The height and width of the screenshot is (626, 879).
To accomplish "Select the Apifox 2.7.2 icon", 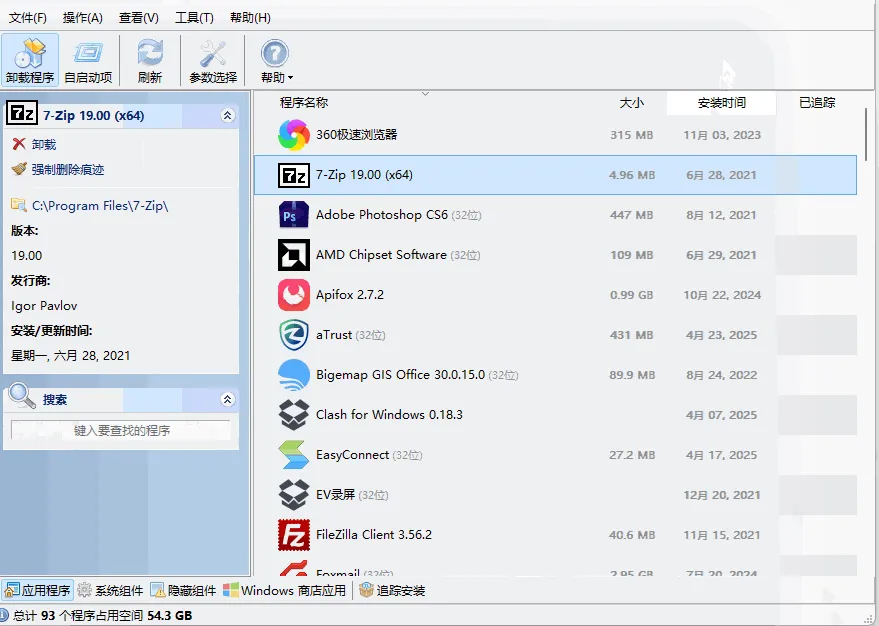I will pyautogui.click(x=294, y=295).
